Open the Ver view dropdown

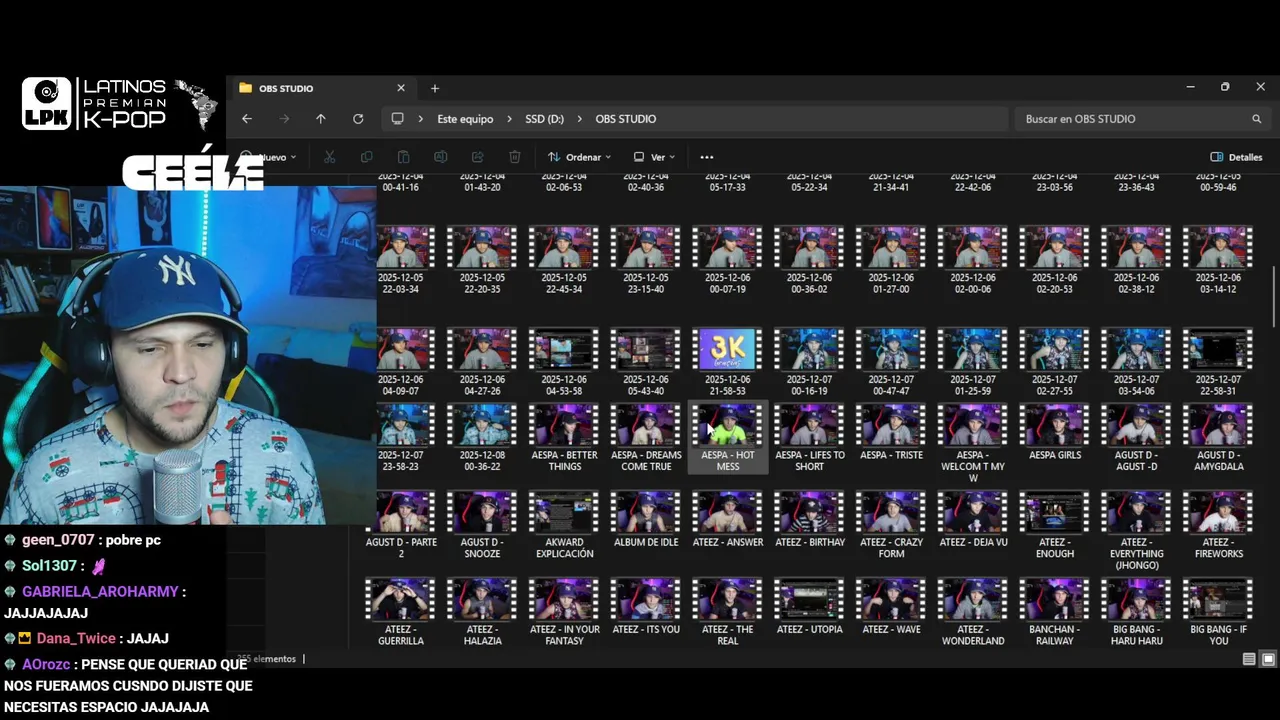(x=654, y=157)
